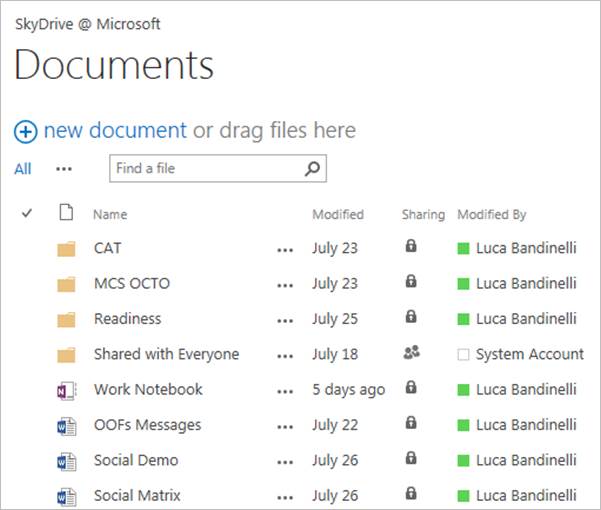The image size is (601, 510).
Task: Click the Social Matrix Word icon
Action: click(x=67, y=497)
